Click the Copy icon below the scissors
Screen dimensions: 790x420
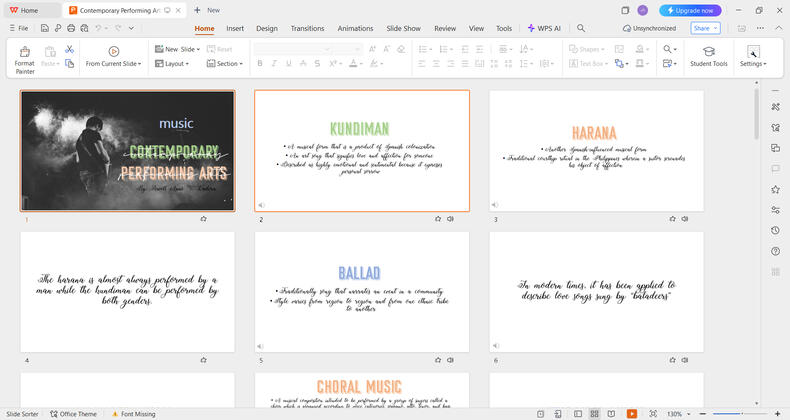[70, 63]
